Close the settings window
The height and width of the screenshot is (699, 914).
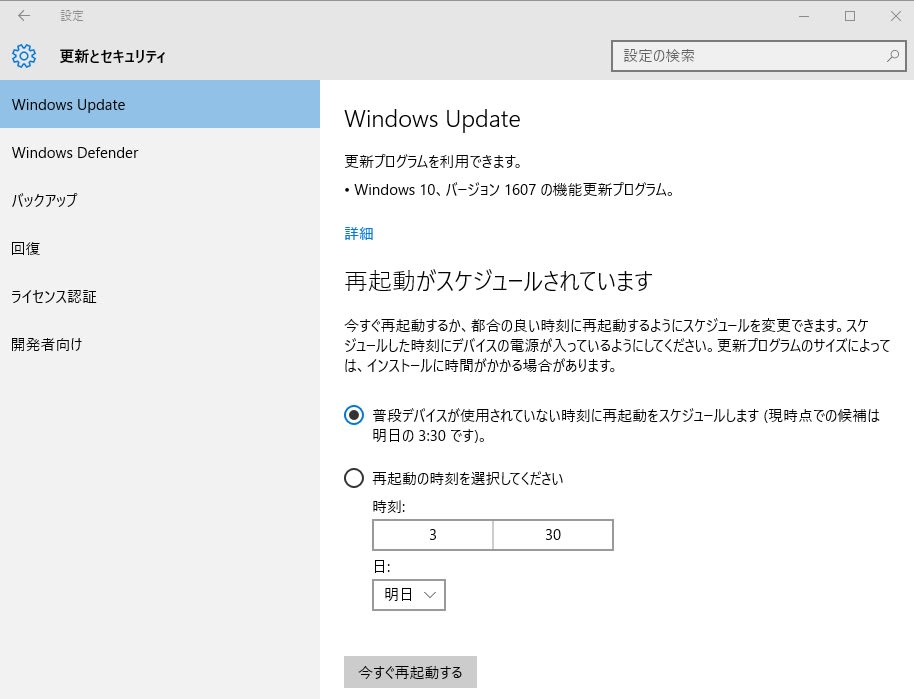[x=896, y=16]
